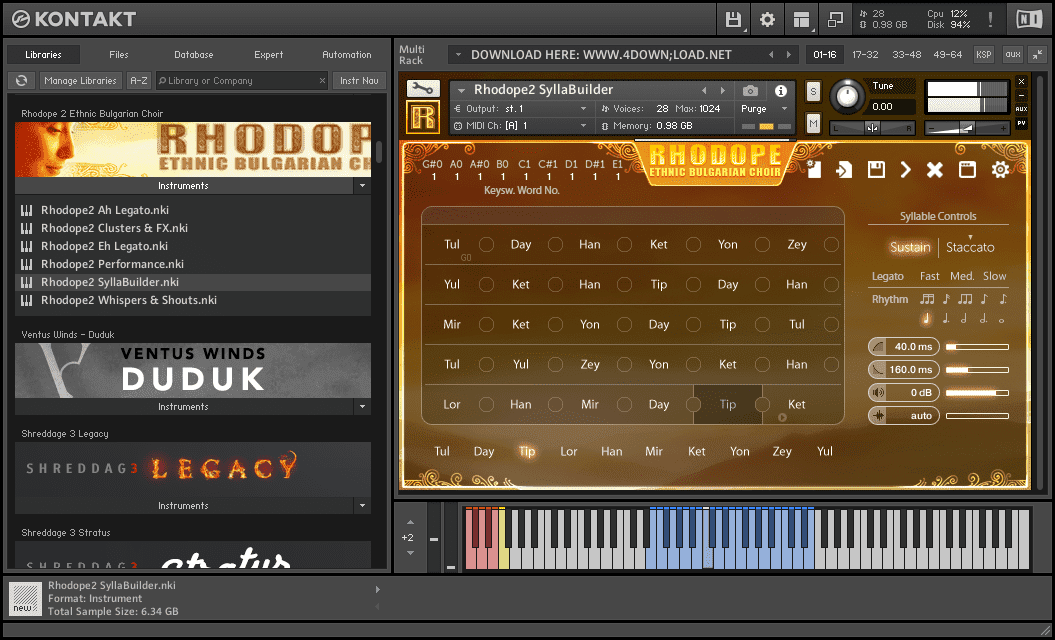Toggle the circle after first-row Tul
1055x640 pixels.
click(486, 244)
